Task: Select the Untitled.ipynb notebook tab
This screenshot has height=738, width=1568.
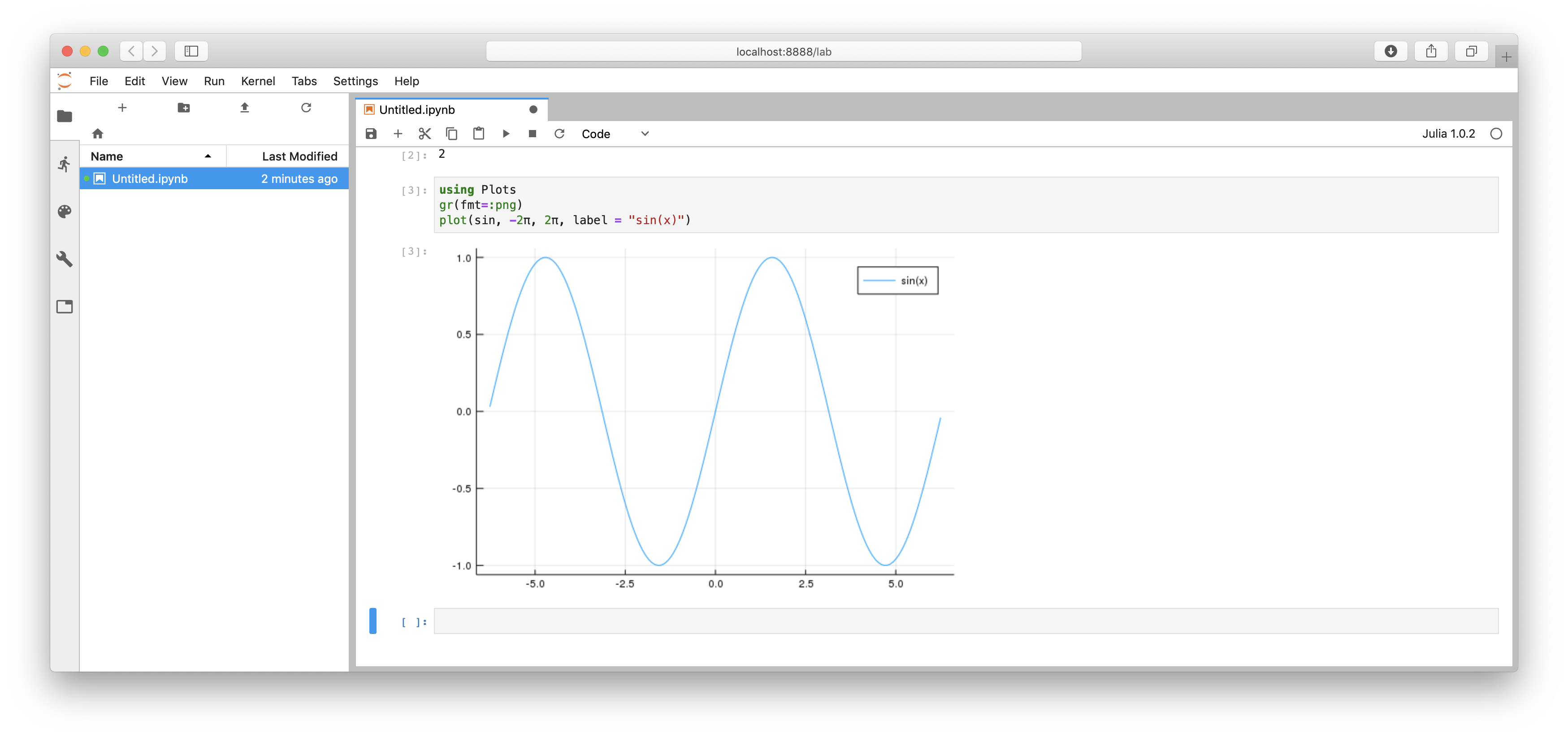Action: coord(417,109)
